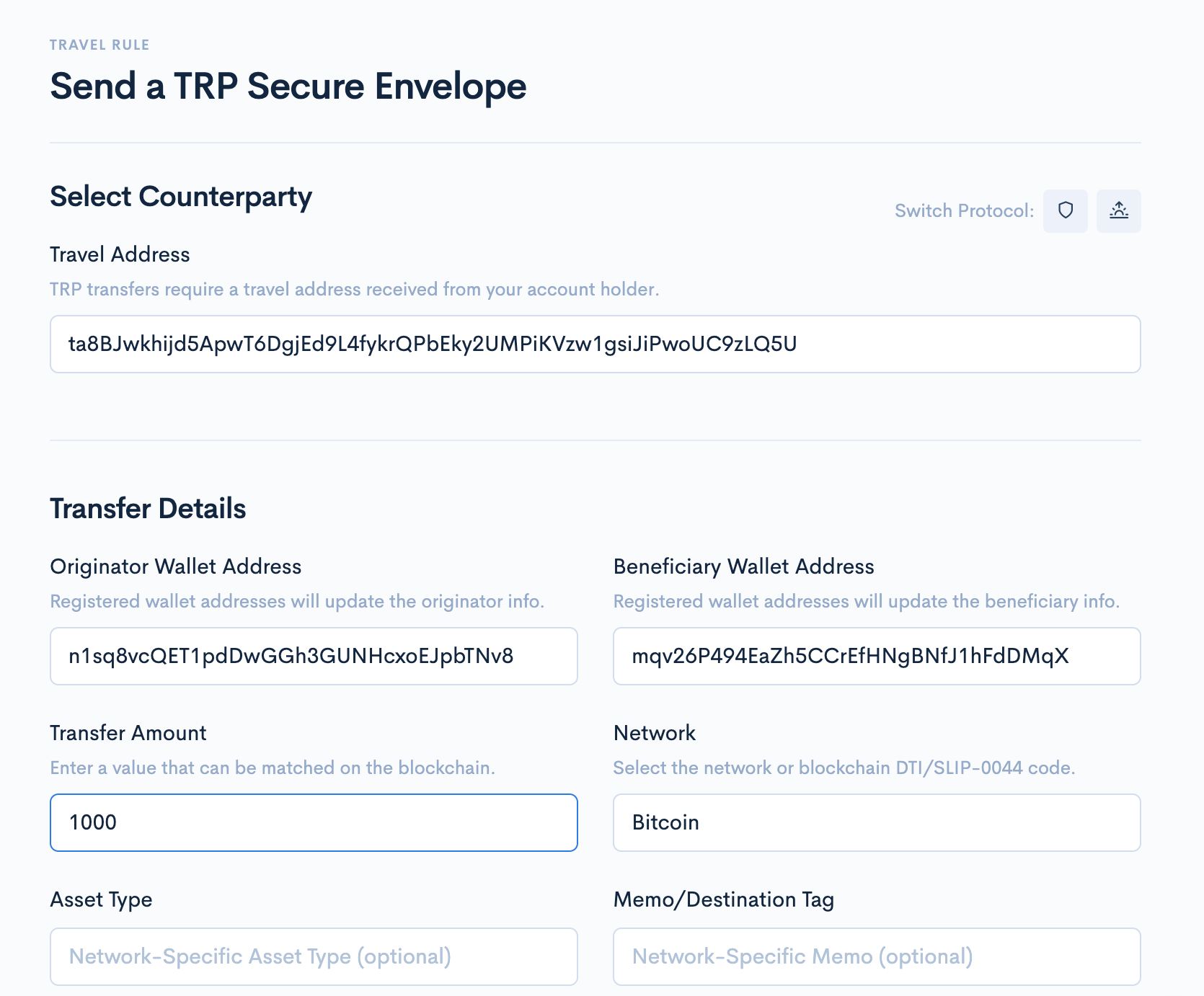
Task: Click the "Beneficiary Wallet Address" label
Action: point(743,566)
